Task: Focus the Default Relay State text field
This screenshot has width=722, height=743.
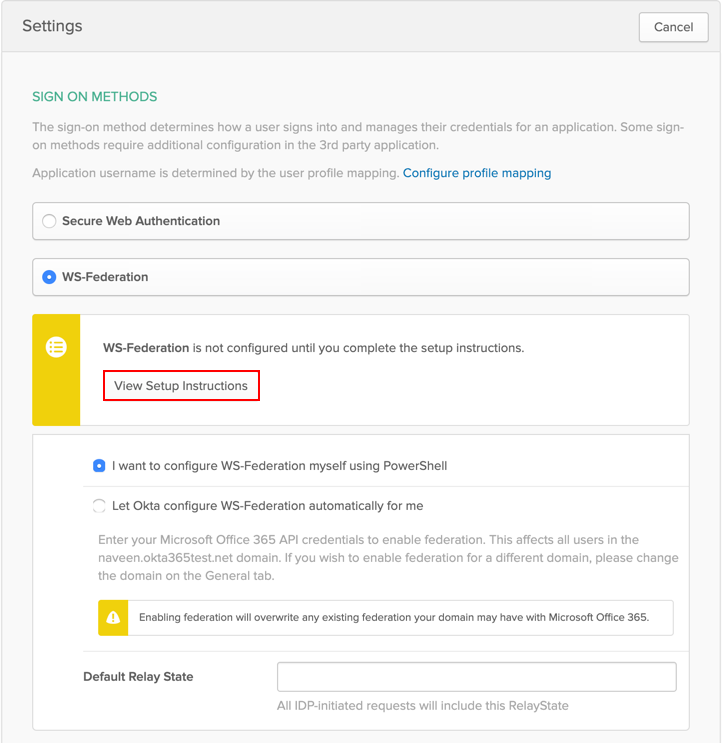Action: click(476, 677)
